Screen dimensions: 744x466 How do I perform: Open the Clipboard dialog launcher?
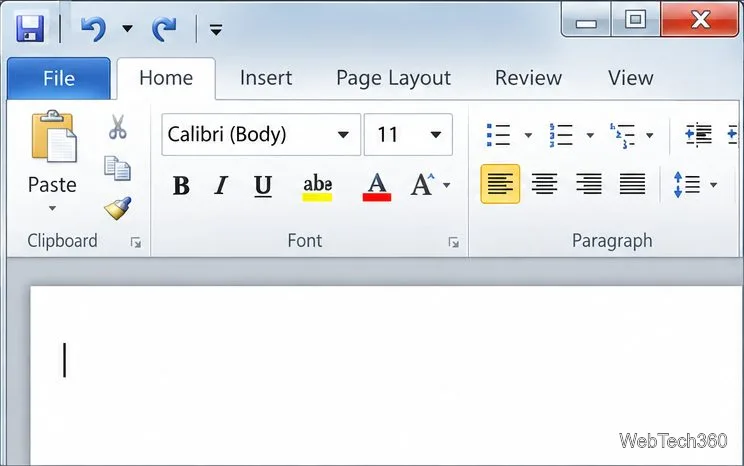click(x=136, y=242)
